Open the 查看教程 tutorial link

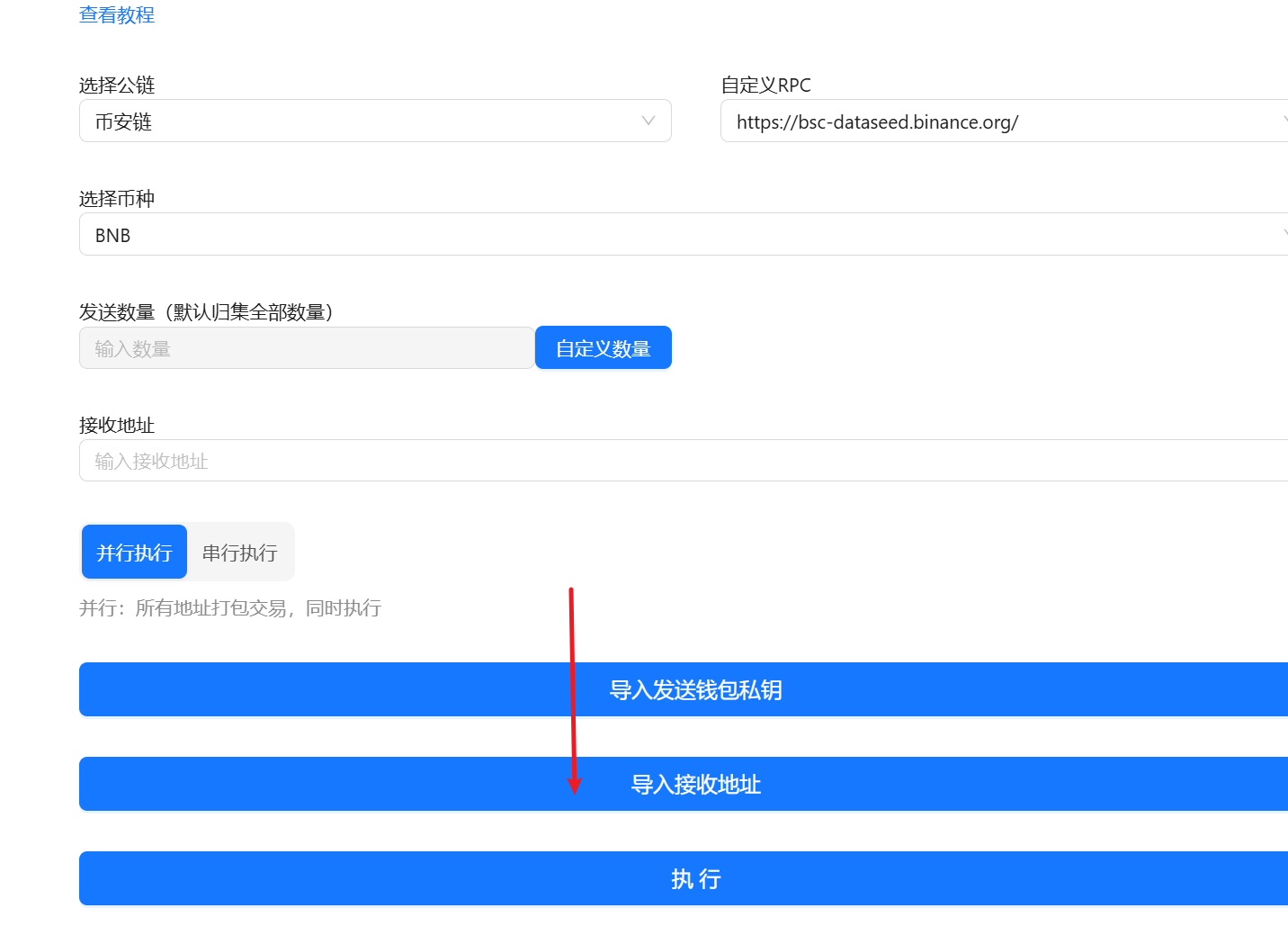pos(117,15)
